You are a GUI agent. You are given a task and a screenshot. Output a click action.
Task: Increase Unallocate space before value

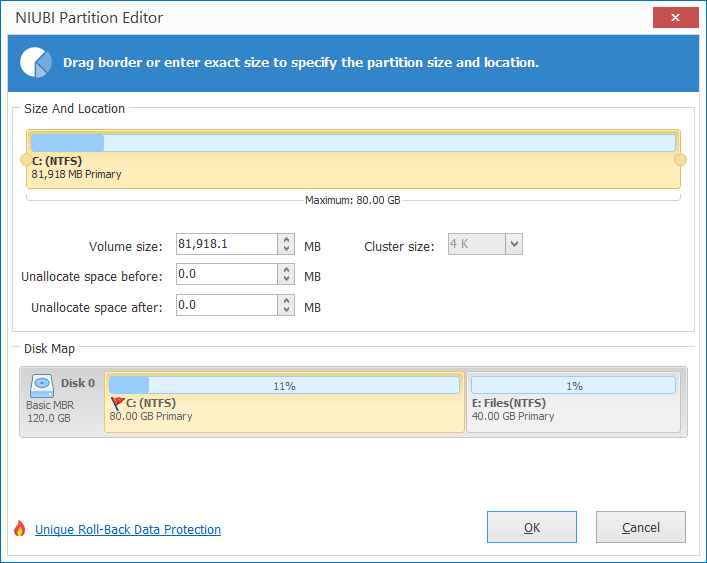(x=286, y=270)
